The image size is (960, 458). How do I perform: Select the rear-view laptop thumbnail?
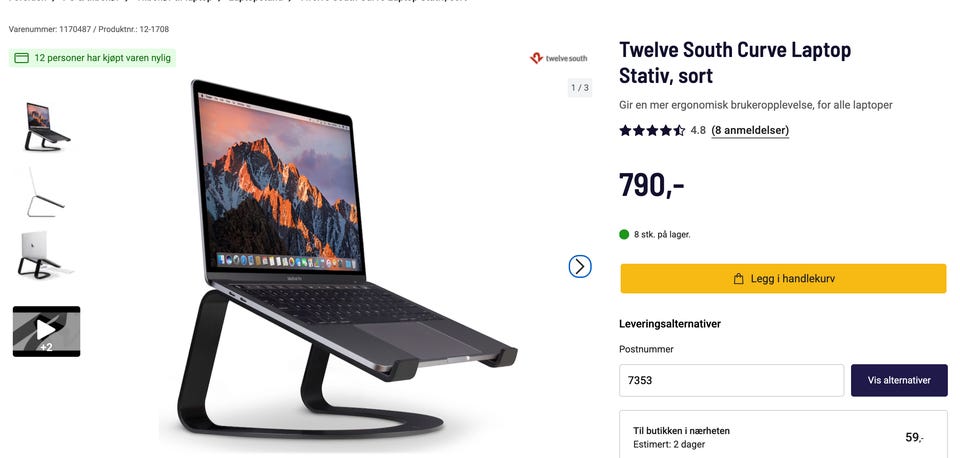(45, 255)
